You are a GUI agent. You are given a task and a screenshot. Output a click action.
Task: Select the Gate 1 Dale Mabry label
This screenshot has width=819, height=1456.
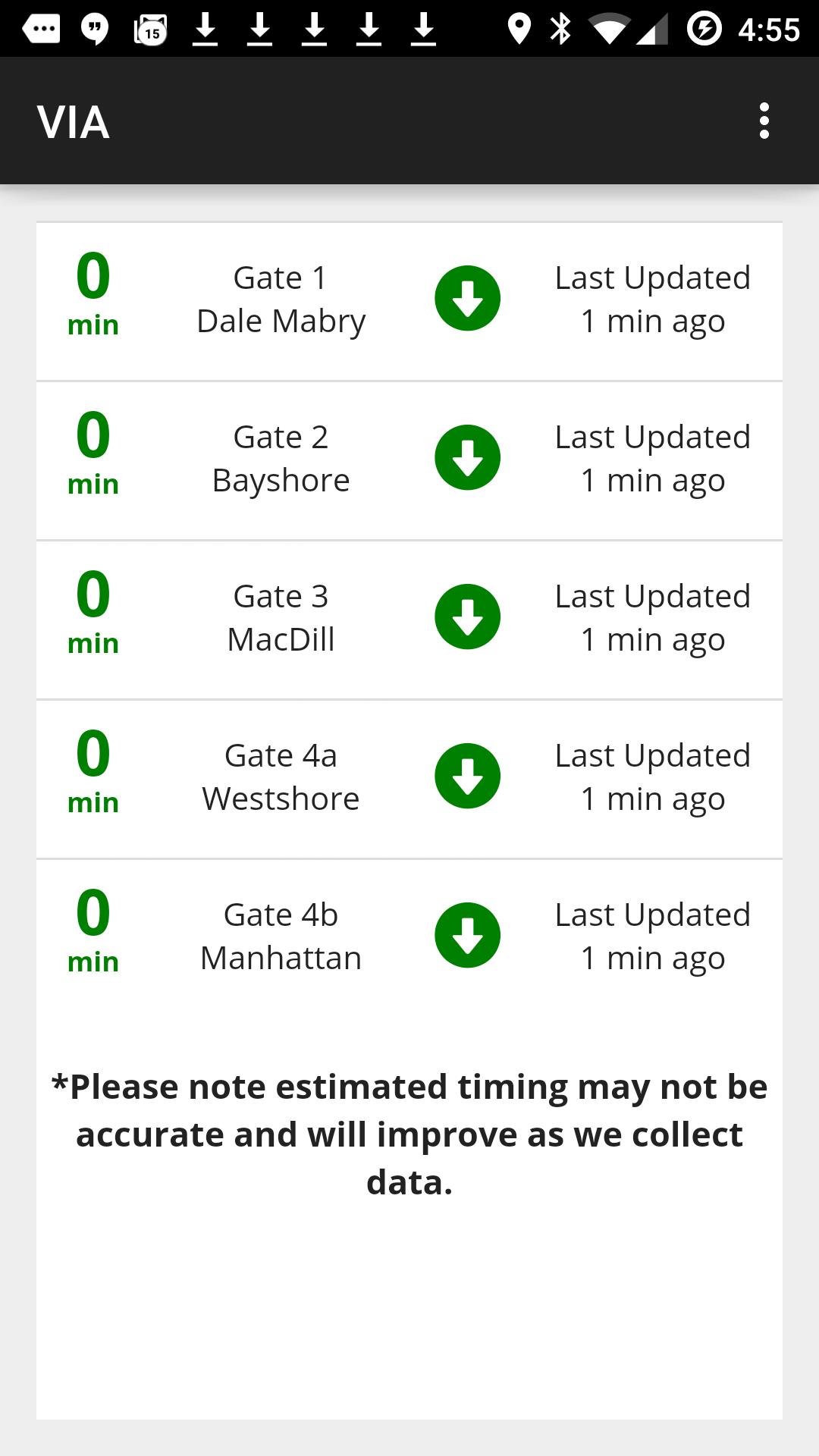281,300
